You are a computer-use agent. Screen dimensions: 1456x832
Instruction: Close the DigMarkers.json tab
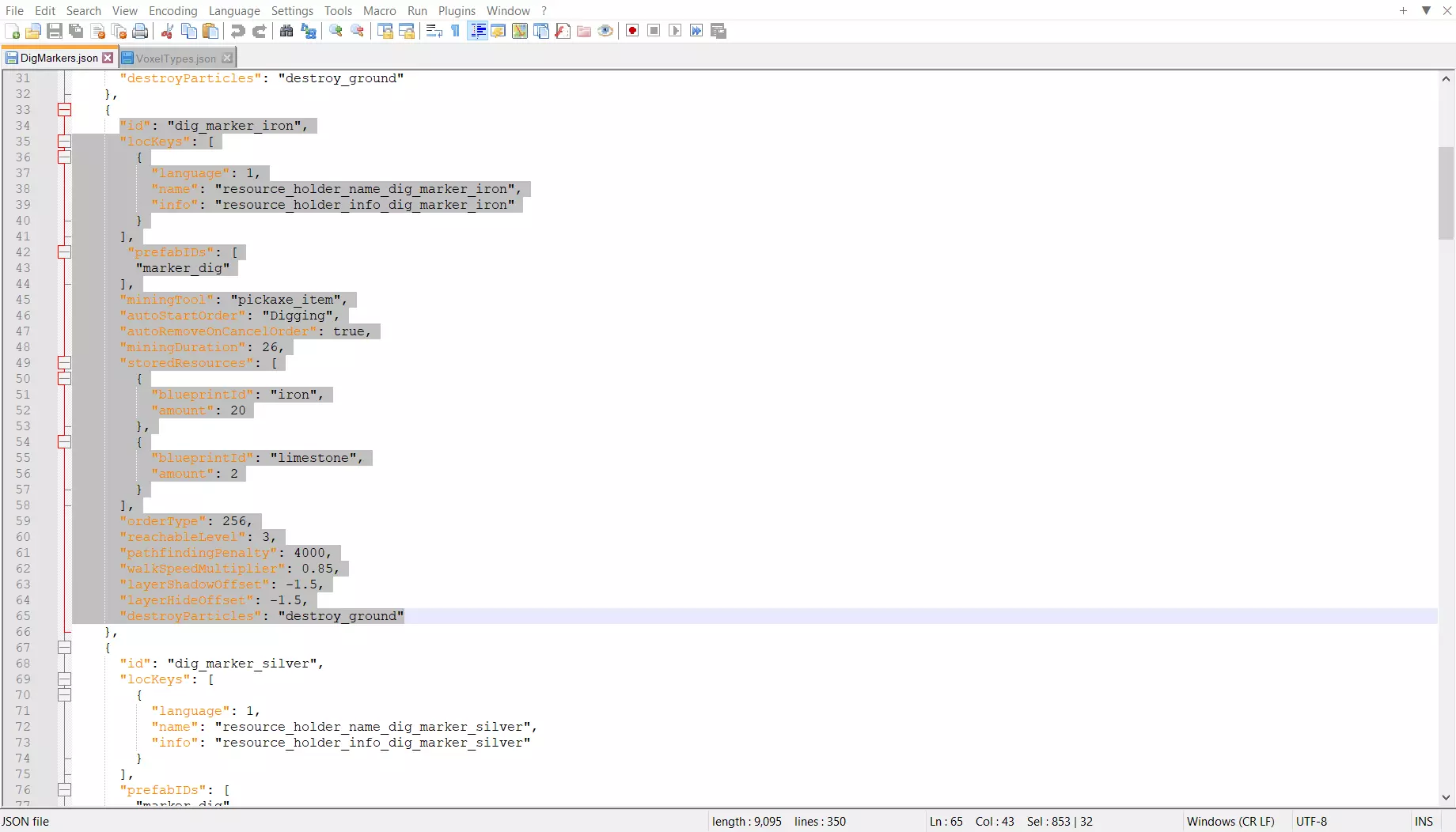tap(108, 58)
